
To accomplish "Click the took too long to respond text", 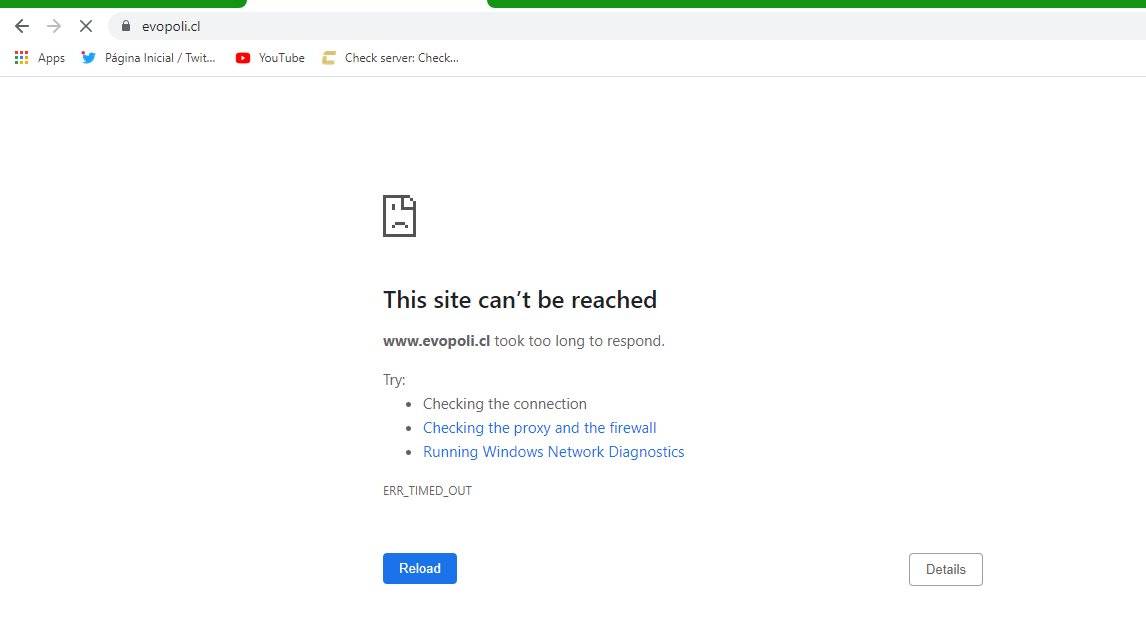I will 580,341.
